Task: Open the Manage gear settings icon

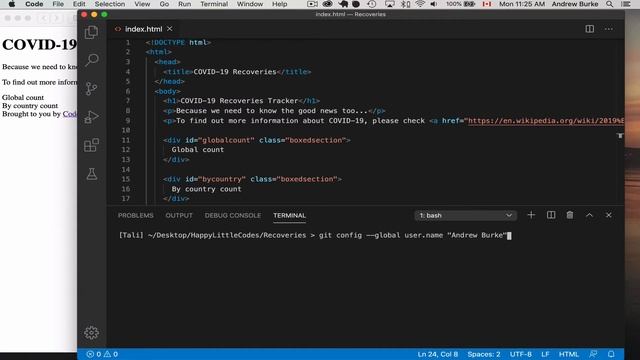Action: click(x=91, y=333)
